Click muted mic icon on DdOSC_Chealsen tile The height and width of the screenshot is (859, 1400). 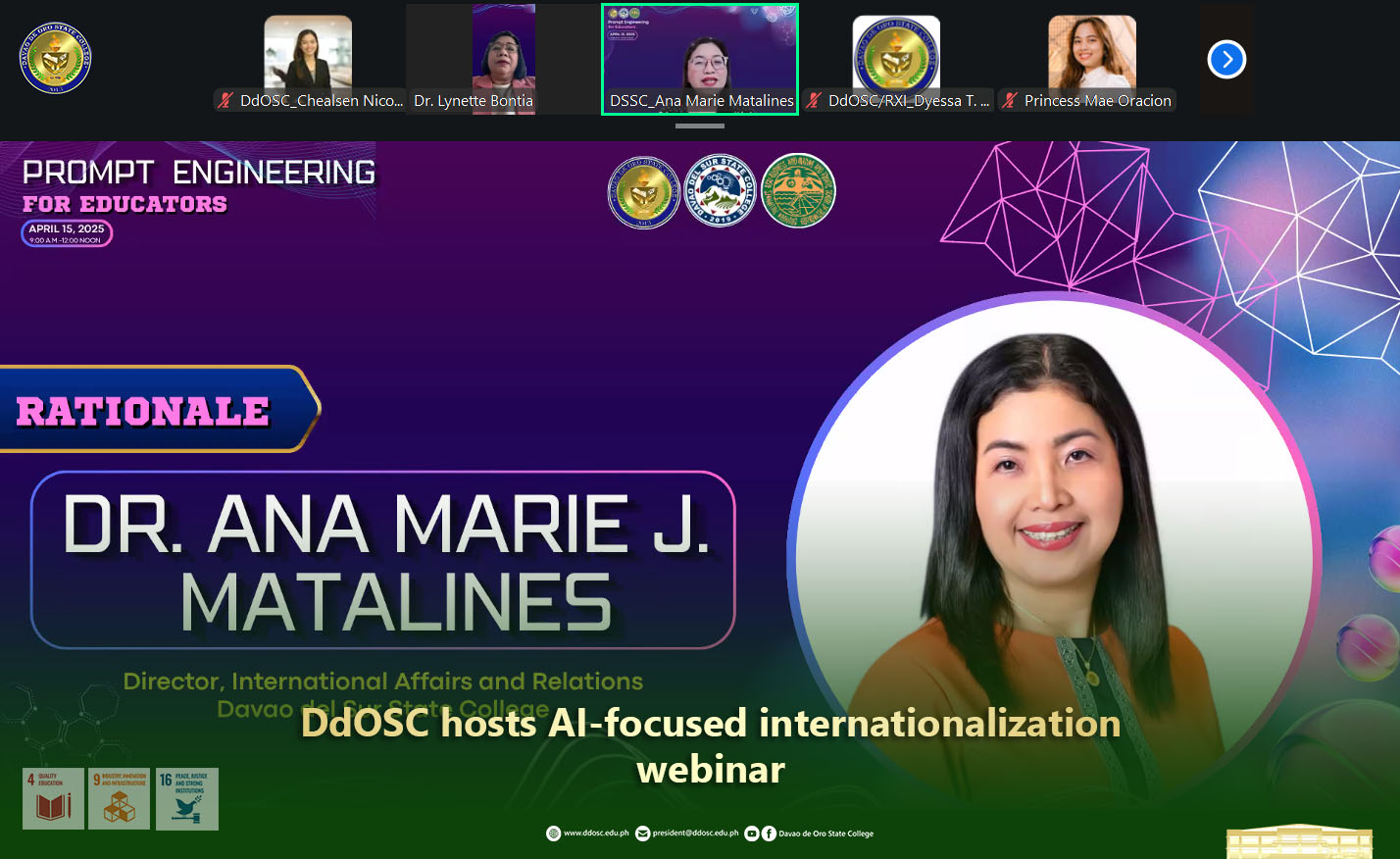point(225,100)
